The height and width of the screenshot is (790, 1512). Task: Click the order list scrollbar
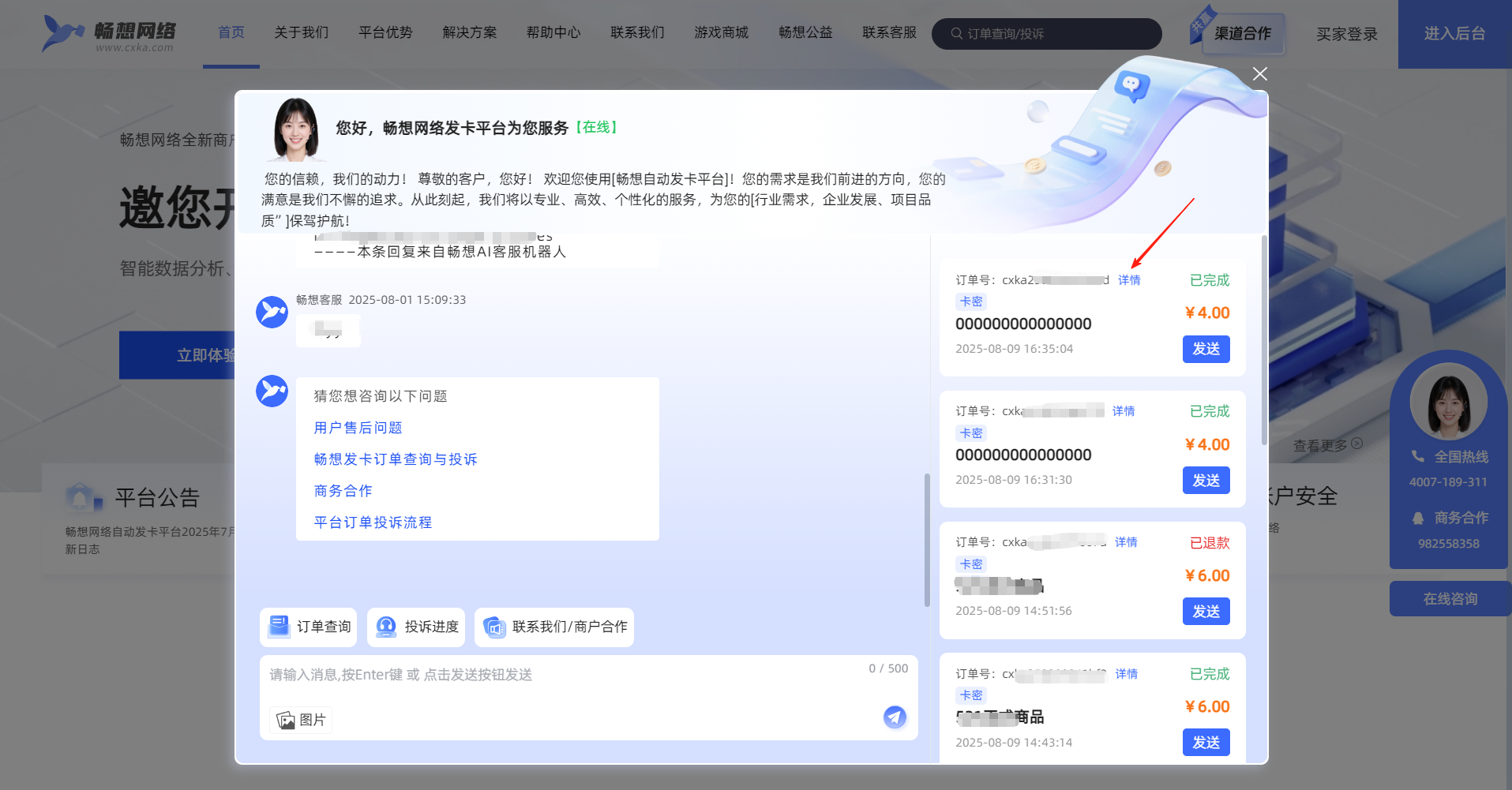coord(1263,339)
